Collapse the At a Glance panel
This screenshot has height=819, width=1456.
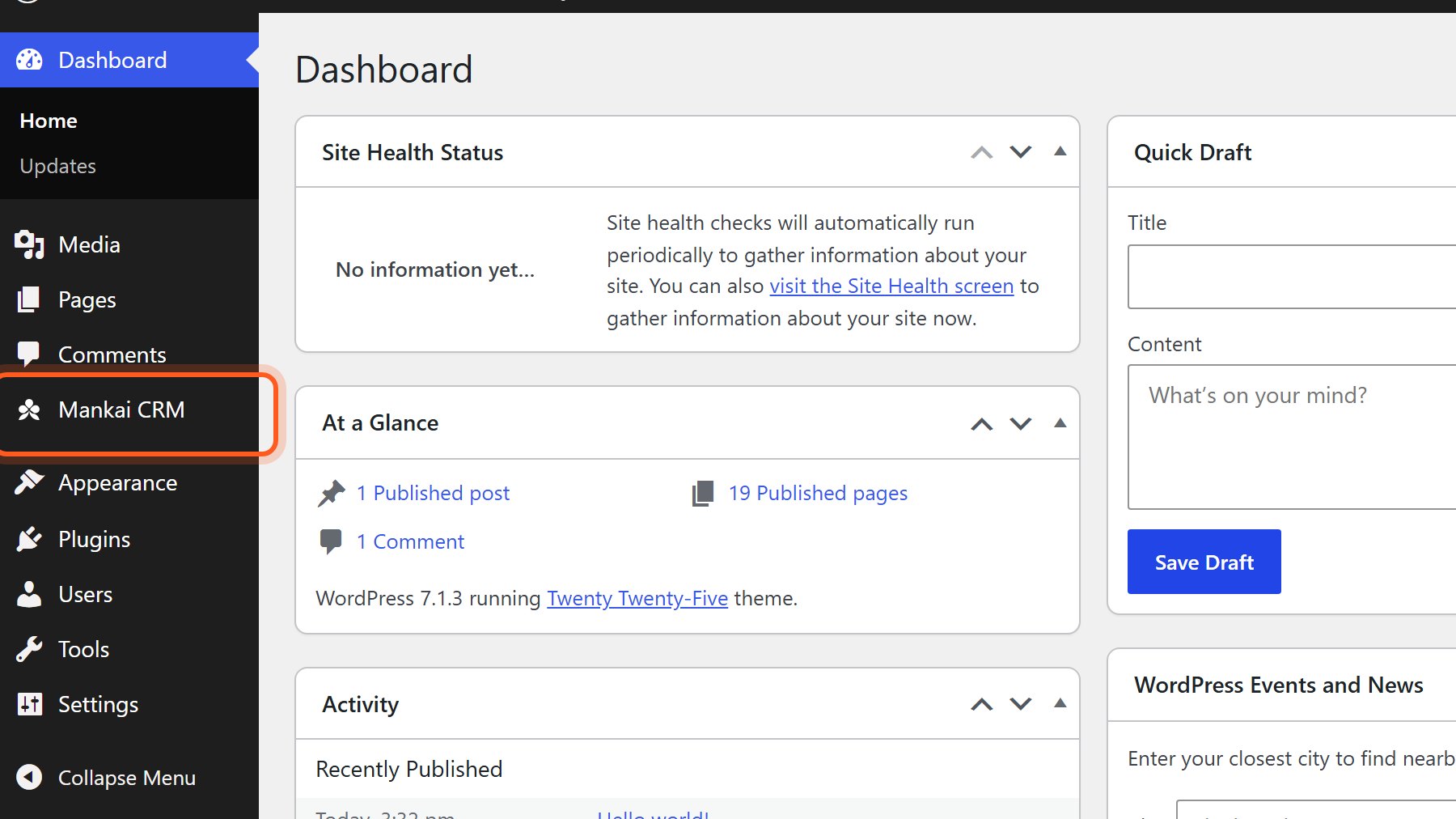click(1060, 422)
